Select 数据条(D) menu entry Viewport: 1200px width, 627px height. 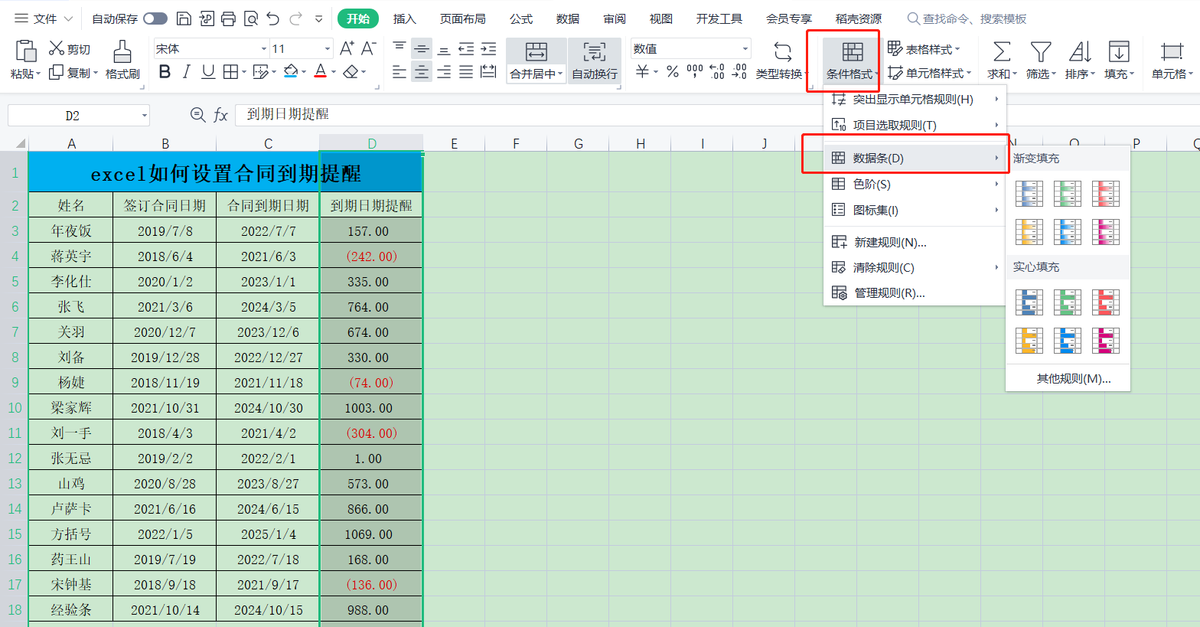[x=915, y=158]
